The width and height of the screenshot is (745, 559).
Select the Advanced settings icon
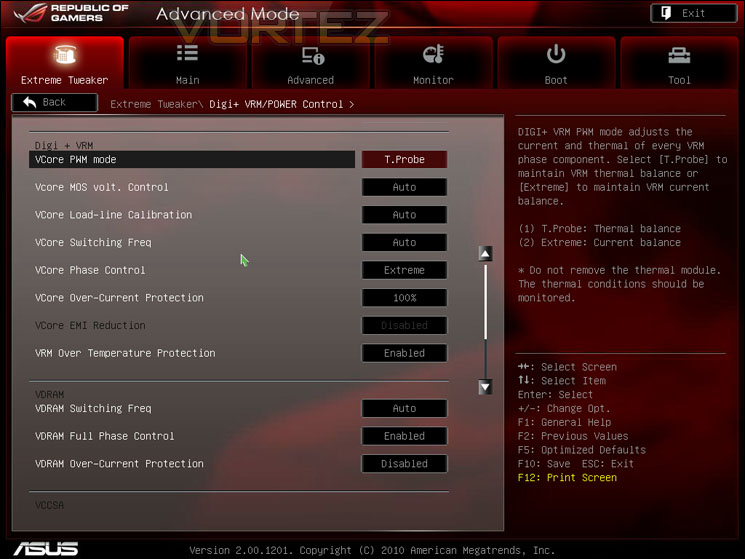(313, 56)
